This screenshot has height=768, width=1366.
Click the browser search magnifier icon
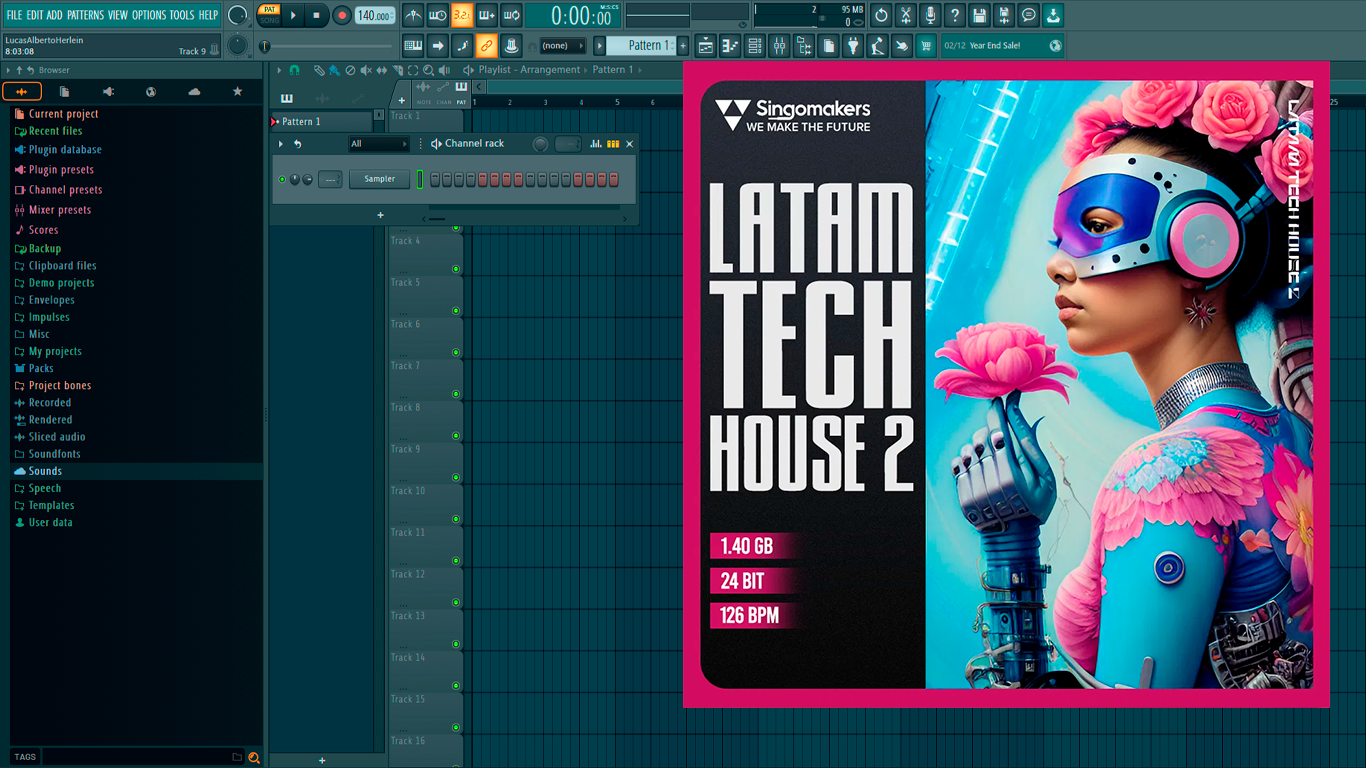point(254,757)
